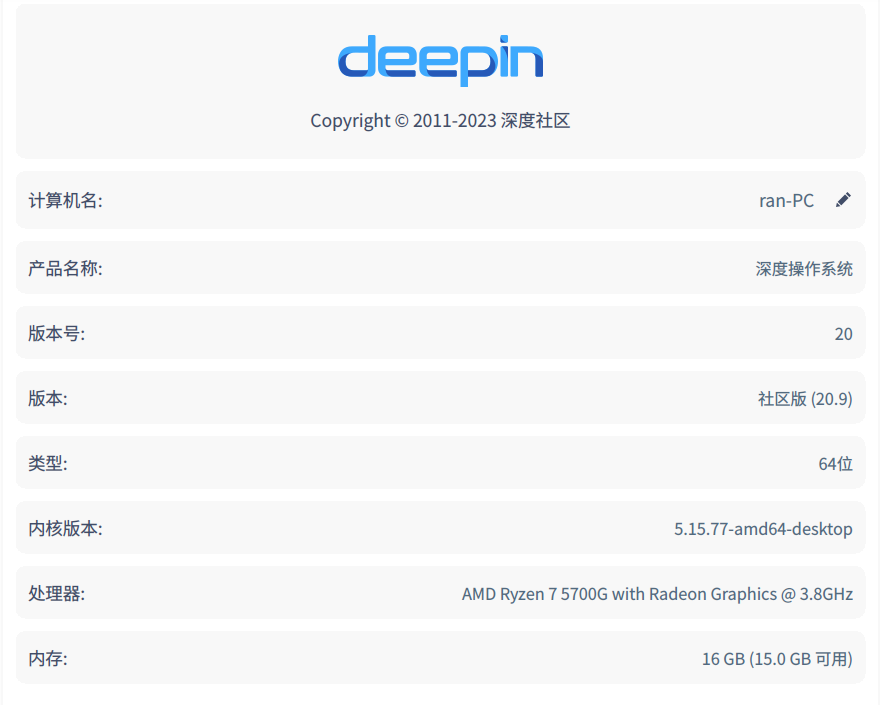The width and height of the screenshot is (880, 705).
Task: Select the computer name value ran-PC
Action: 786,200
